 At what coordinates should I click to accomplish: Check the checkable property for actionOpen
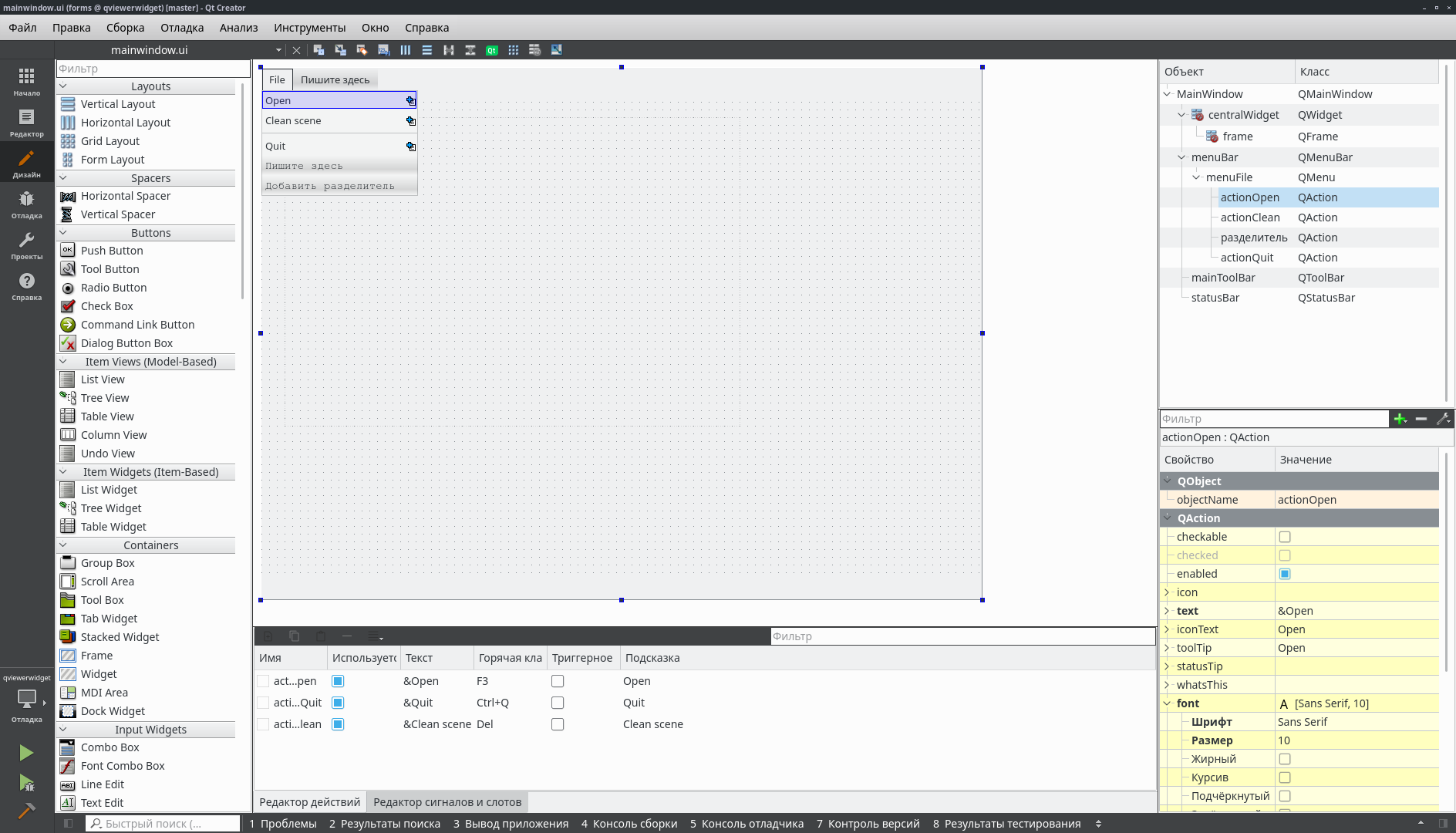point(1283,536)
